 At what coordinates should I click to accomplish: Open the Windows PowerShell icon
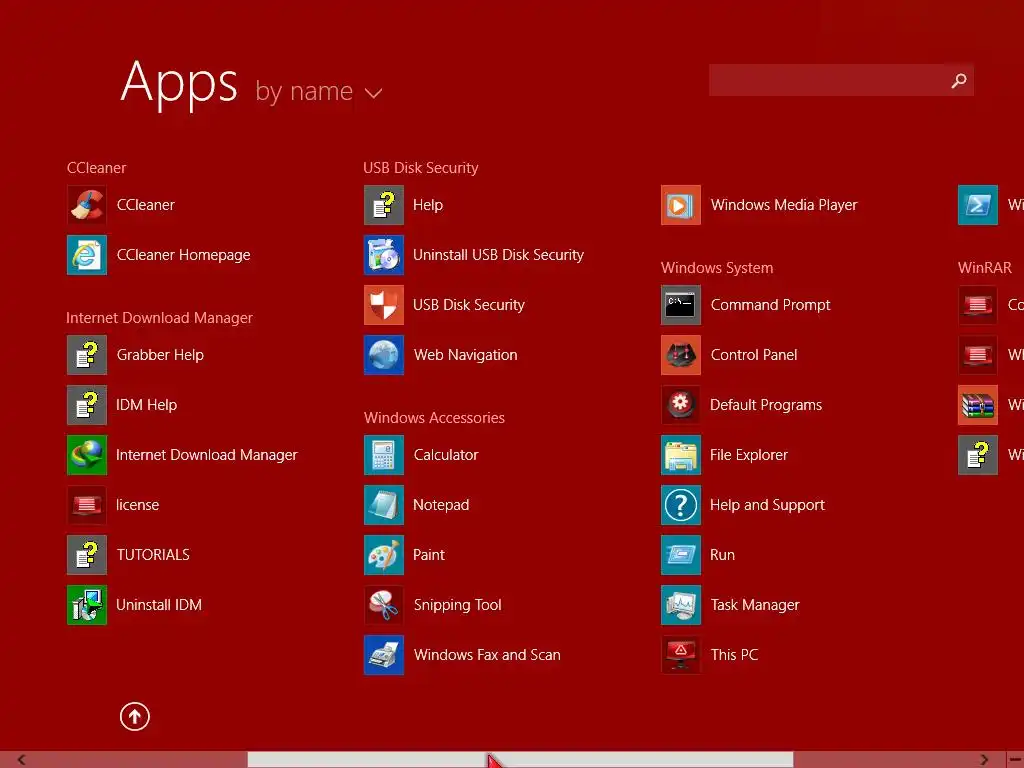978,205
